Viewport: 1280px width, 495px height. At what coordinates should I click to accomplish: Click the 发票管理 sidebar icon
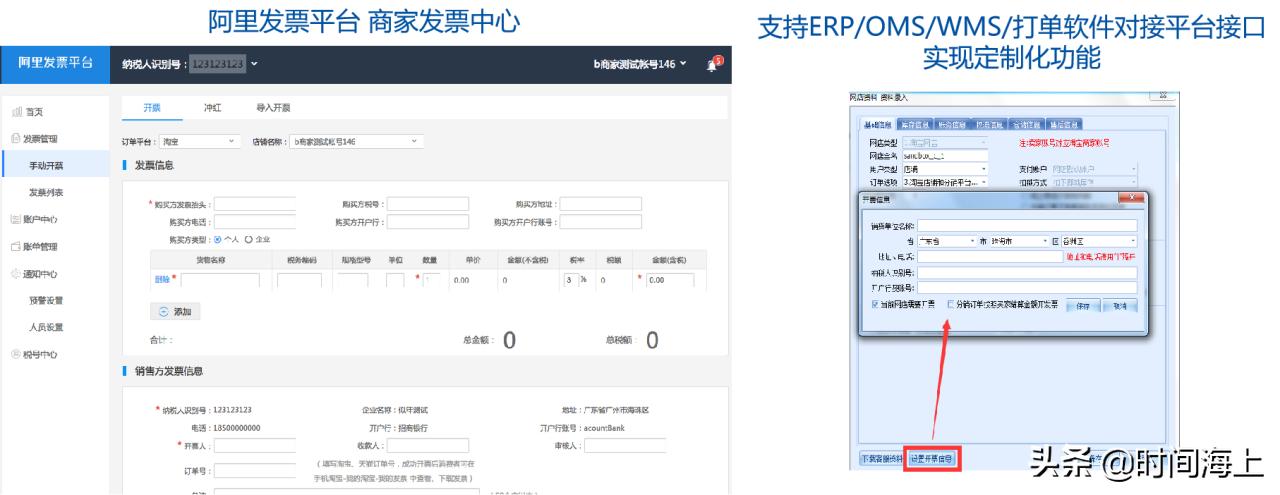tap(15, 138)
